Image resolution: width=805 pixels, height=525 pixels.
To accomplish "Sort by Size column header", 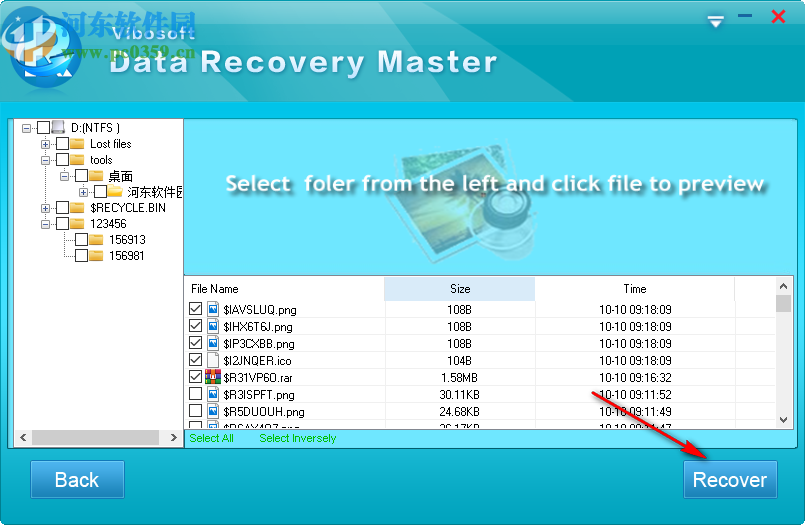I will coord(459,288).
